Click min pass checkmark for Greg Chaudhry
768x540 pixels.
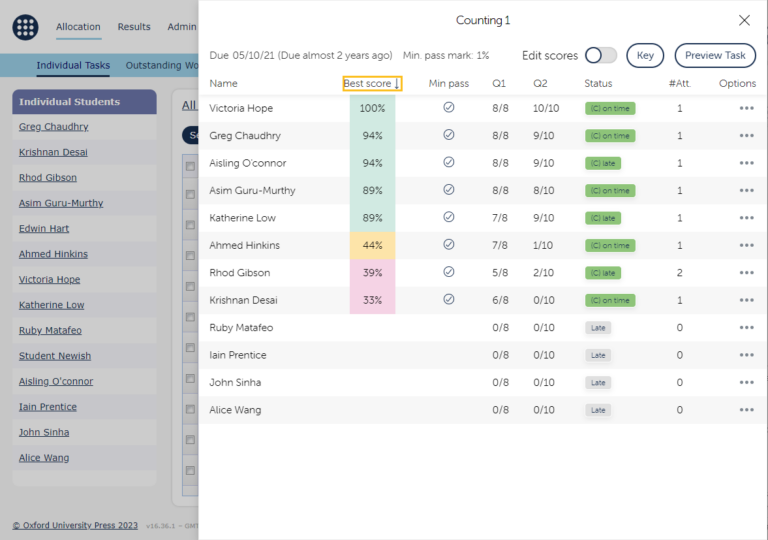pyautogui.click(x=448, y=135)
